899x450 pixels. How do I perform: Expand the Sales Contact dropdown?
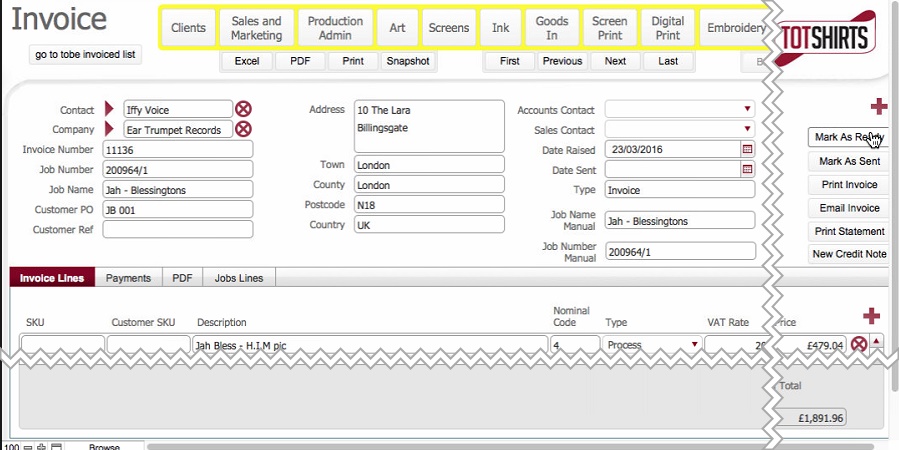tap(747, 129)
